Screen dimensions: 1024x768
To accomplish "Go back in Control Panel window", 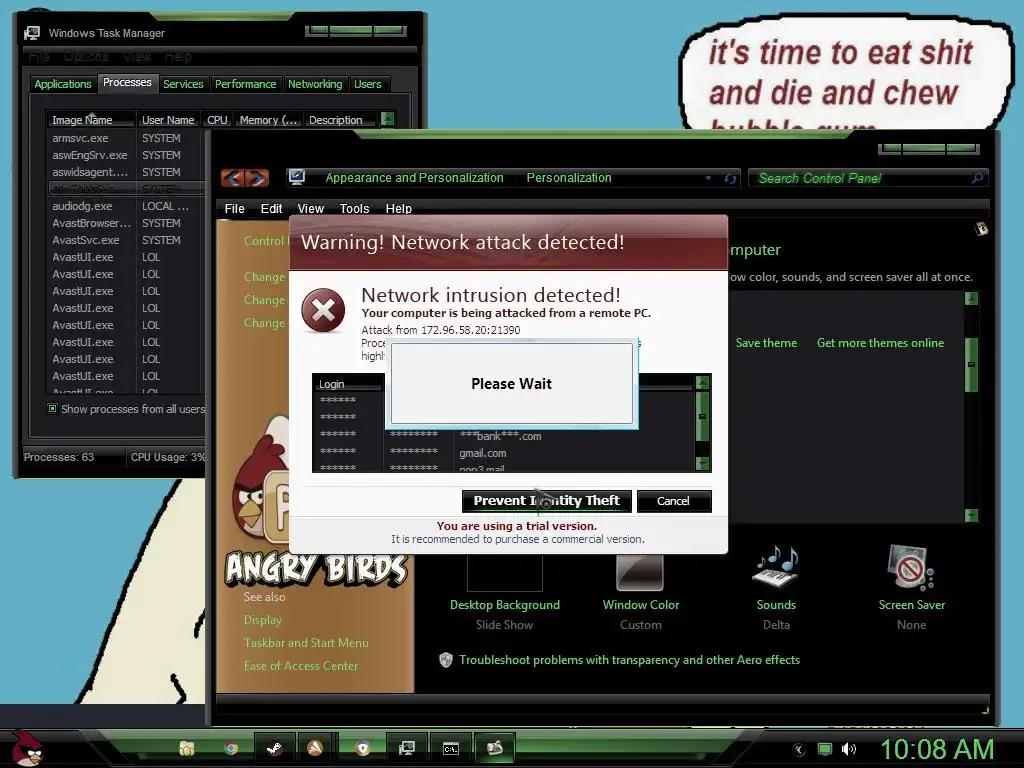I will click(234, 178).
